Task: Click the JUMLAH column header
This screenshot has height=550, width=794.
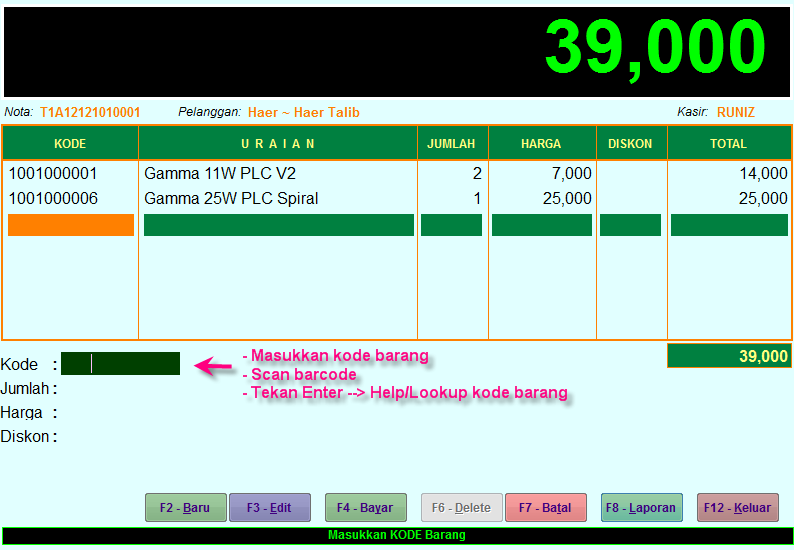Action: [x=452, y=144]
